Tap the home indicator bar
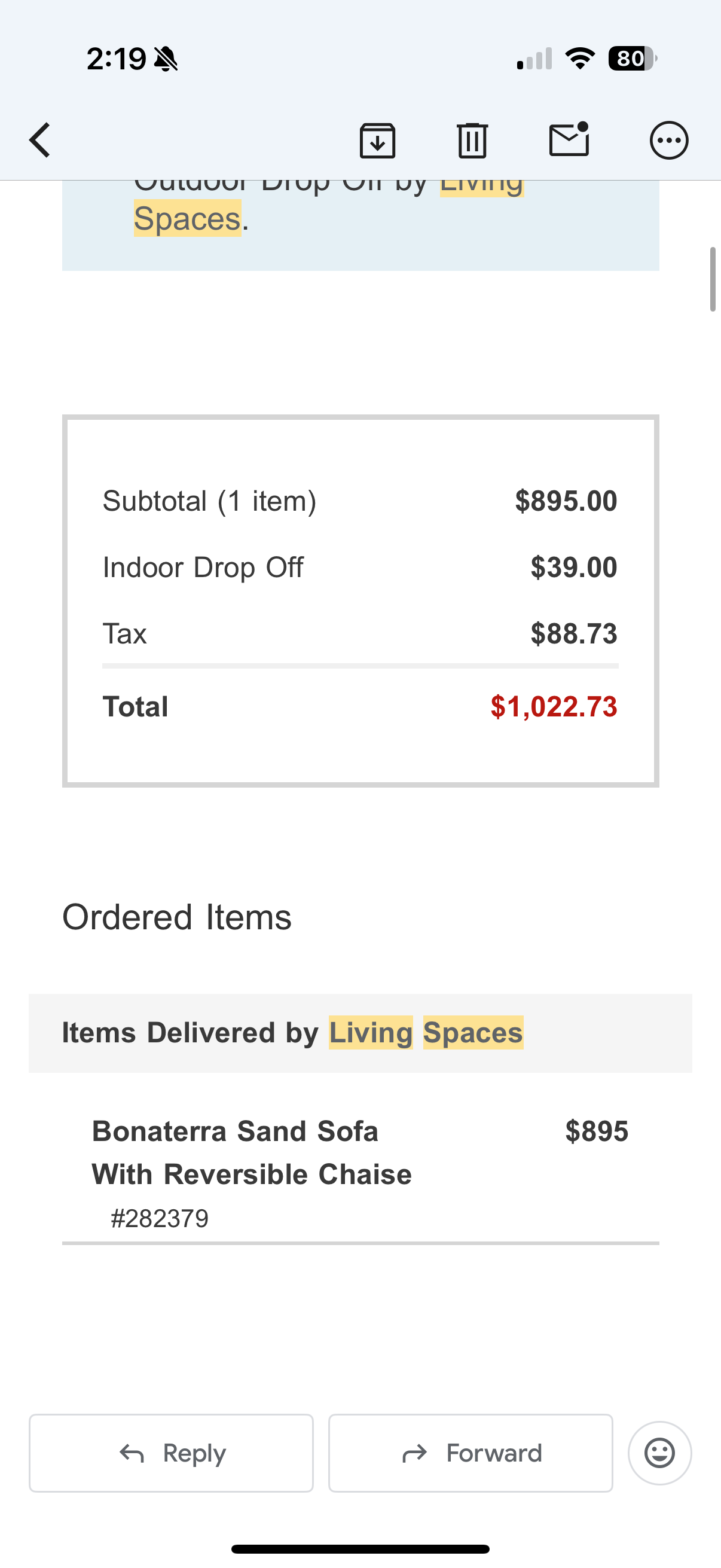This screenshot has width=721, height=1568. click(360, 1548)
